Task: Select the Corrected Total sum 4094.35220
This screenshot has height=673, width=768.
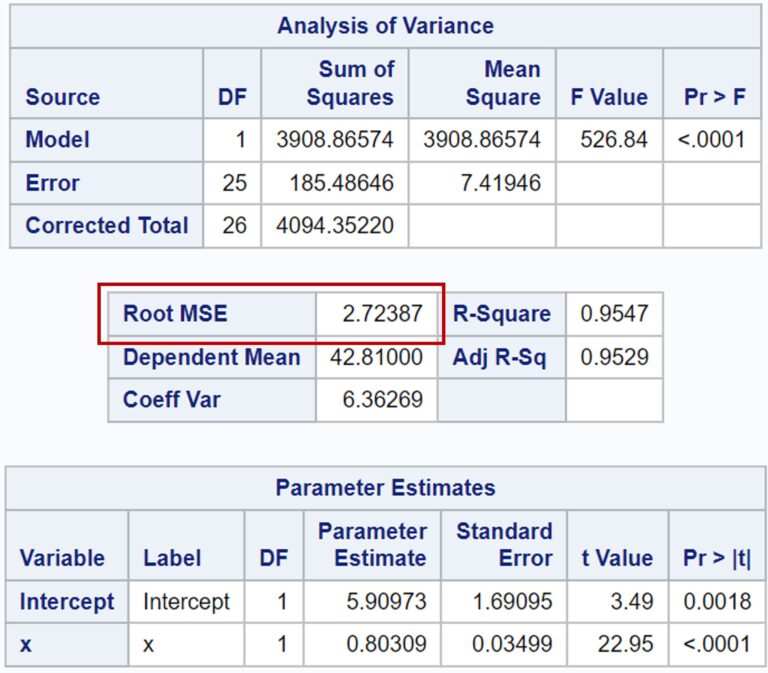Action: click(x=335, y=226)
